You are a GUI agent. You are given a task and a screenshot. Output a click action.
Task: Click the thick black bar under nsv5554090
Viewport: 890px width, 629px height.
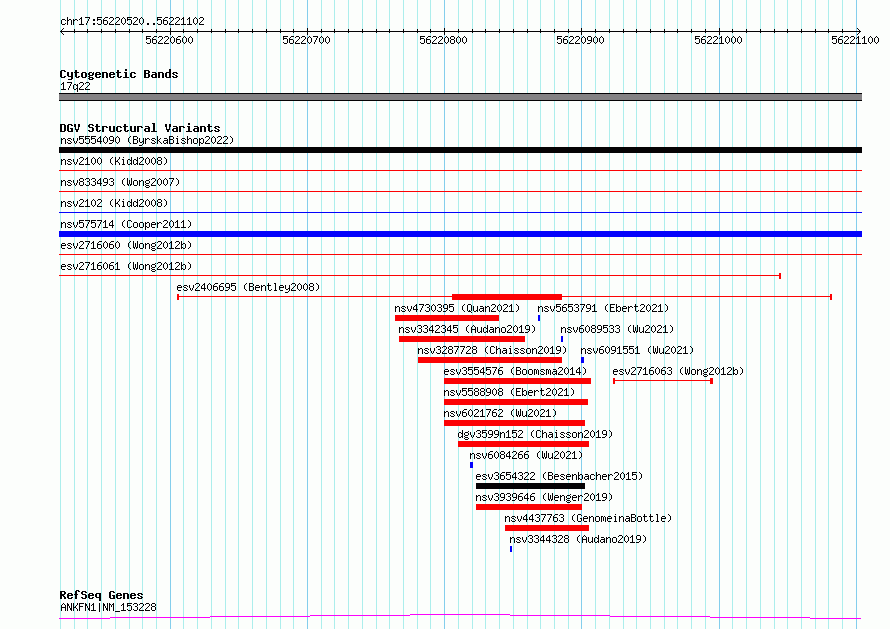460,150
